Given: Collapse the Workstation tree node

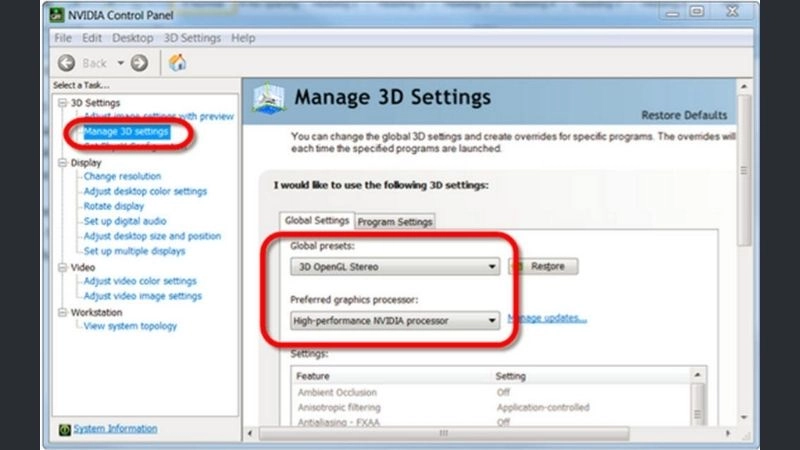Looking at the screenshot, I should click(63, 312).
